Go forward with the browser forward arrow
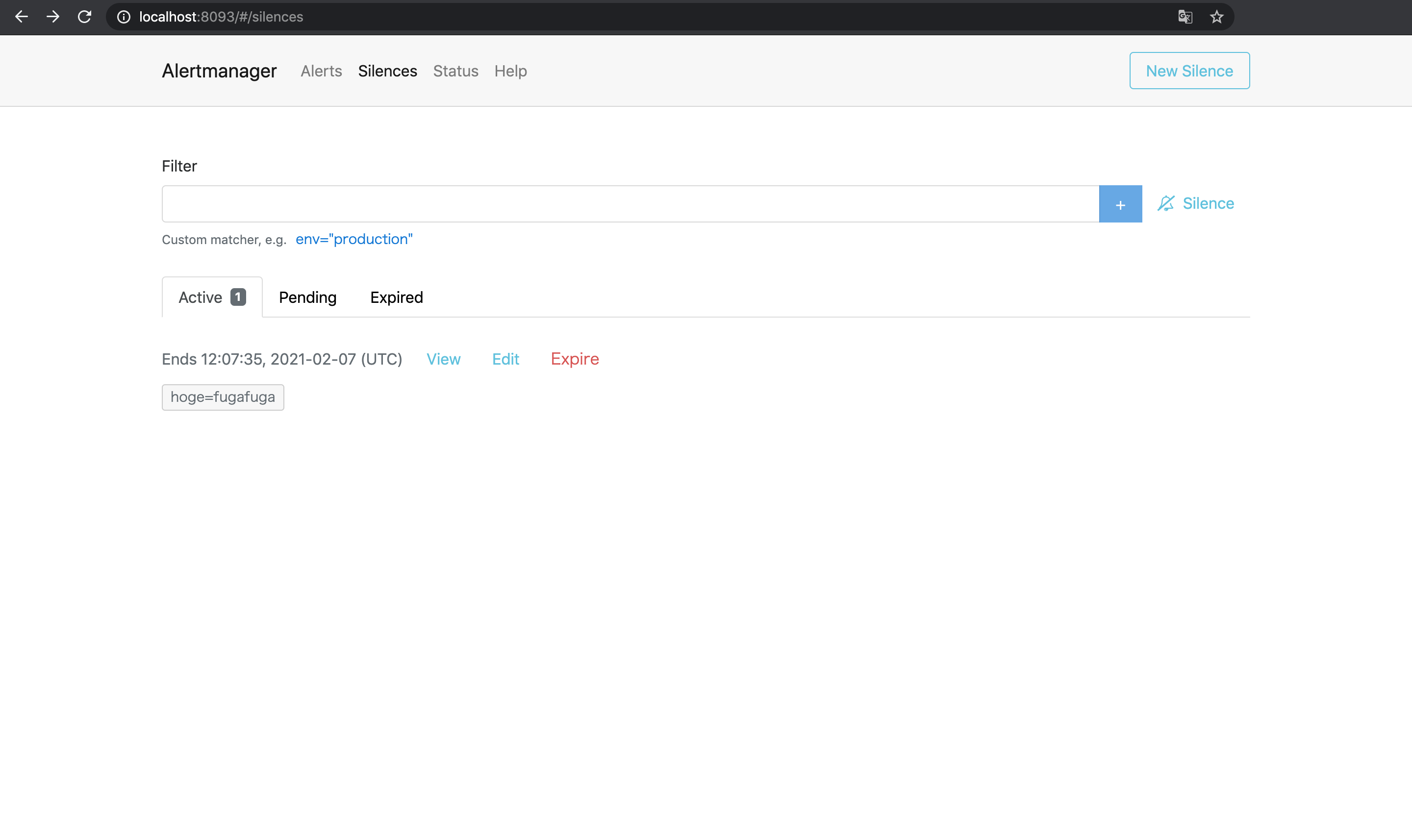Screen dimensions: 1412x840 click(x=53, y=17)
